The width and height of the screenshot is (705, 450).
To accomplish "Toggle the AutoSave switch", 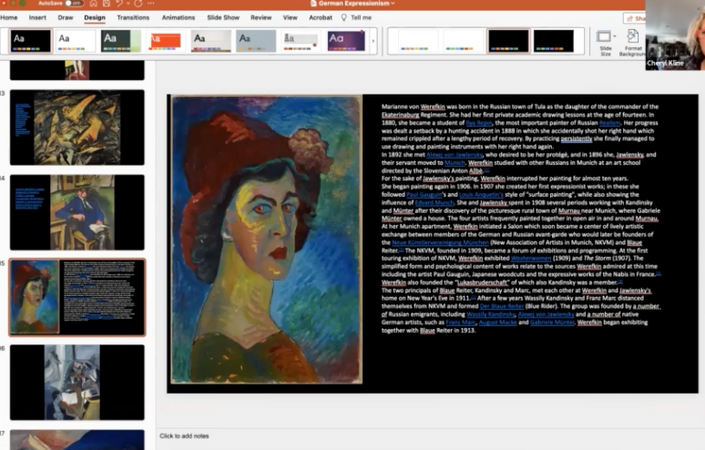I will (74, 3).
